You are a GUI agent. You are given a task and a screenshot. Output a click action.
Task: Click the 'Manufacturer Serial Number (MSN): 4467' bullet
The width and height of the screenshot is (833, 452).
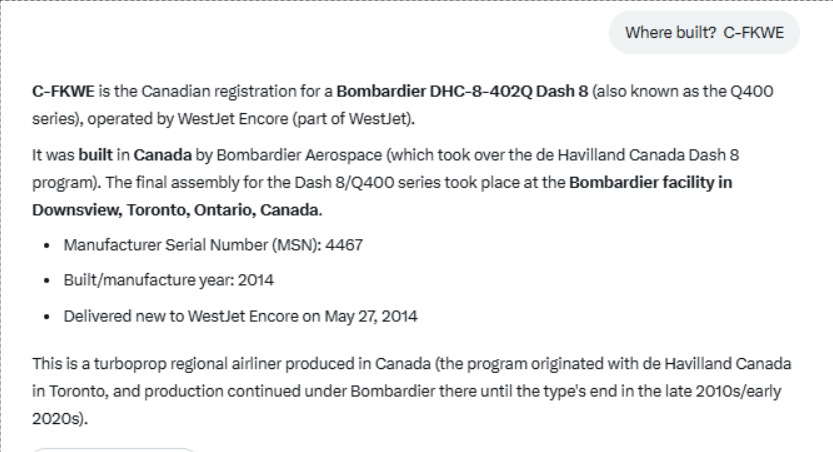(x=213, y=244)
